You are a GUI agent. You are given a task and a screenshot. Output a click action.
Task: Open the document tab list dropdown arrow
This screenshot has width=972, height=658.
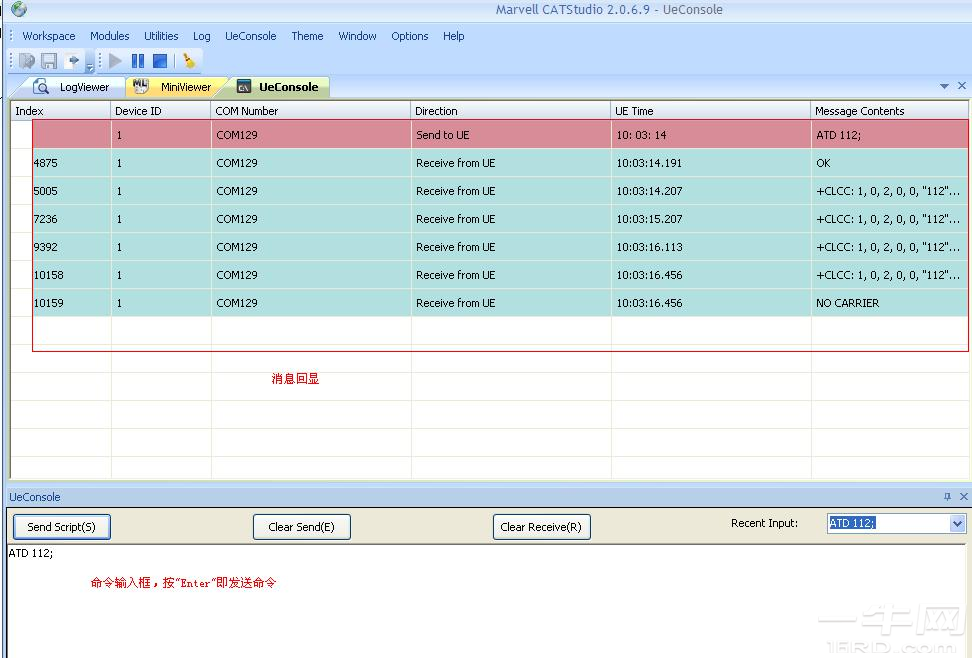pos(945,87)
